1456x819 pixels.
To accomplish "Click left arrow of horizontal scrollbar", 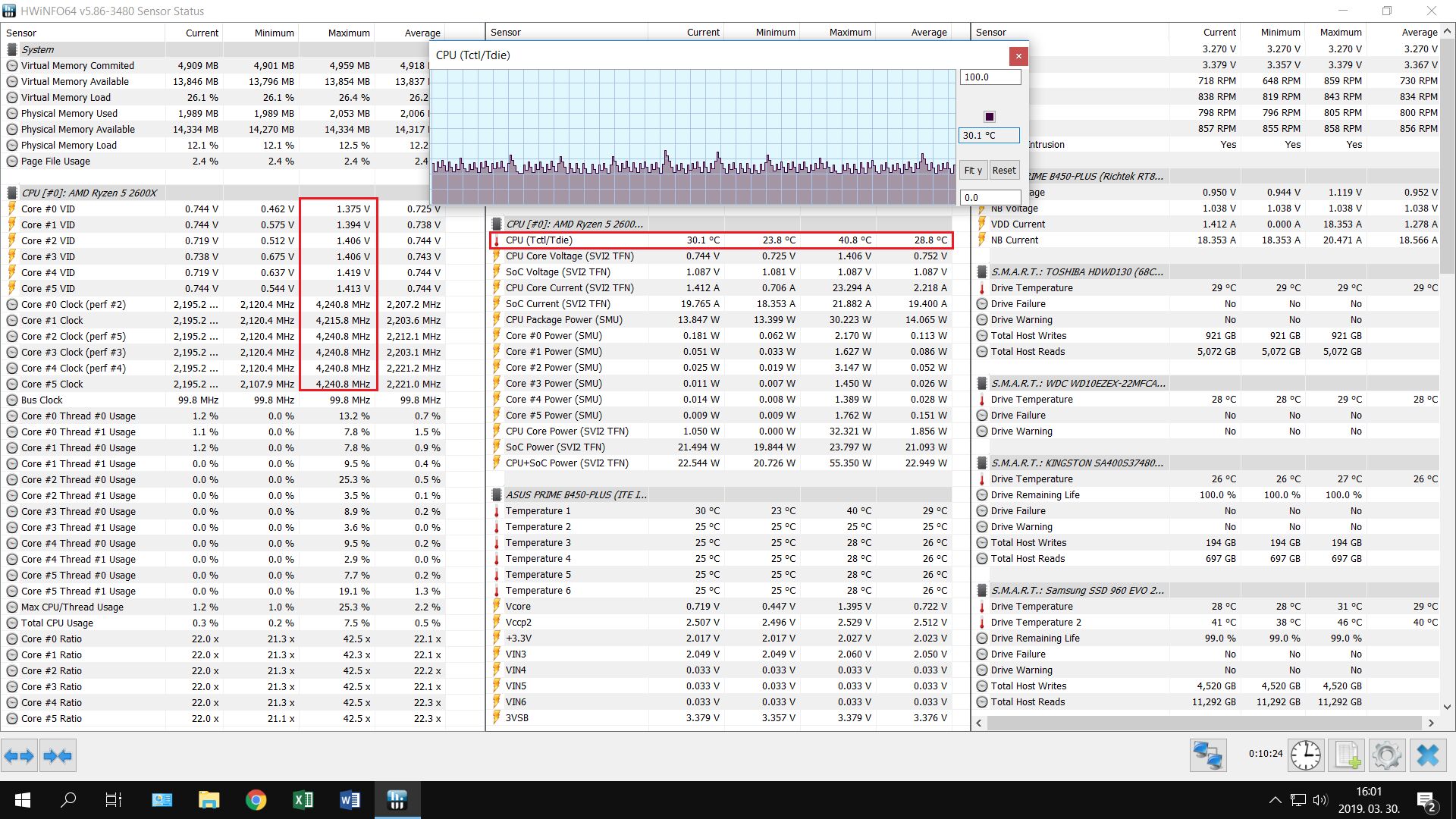I will pyautogui.click(x=979, y=723).
